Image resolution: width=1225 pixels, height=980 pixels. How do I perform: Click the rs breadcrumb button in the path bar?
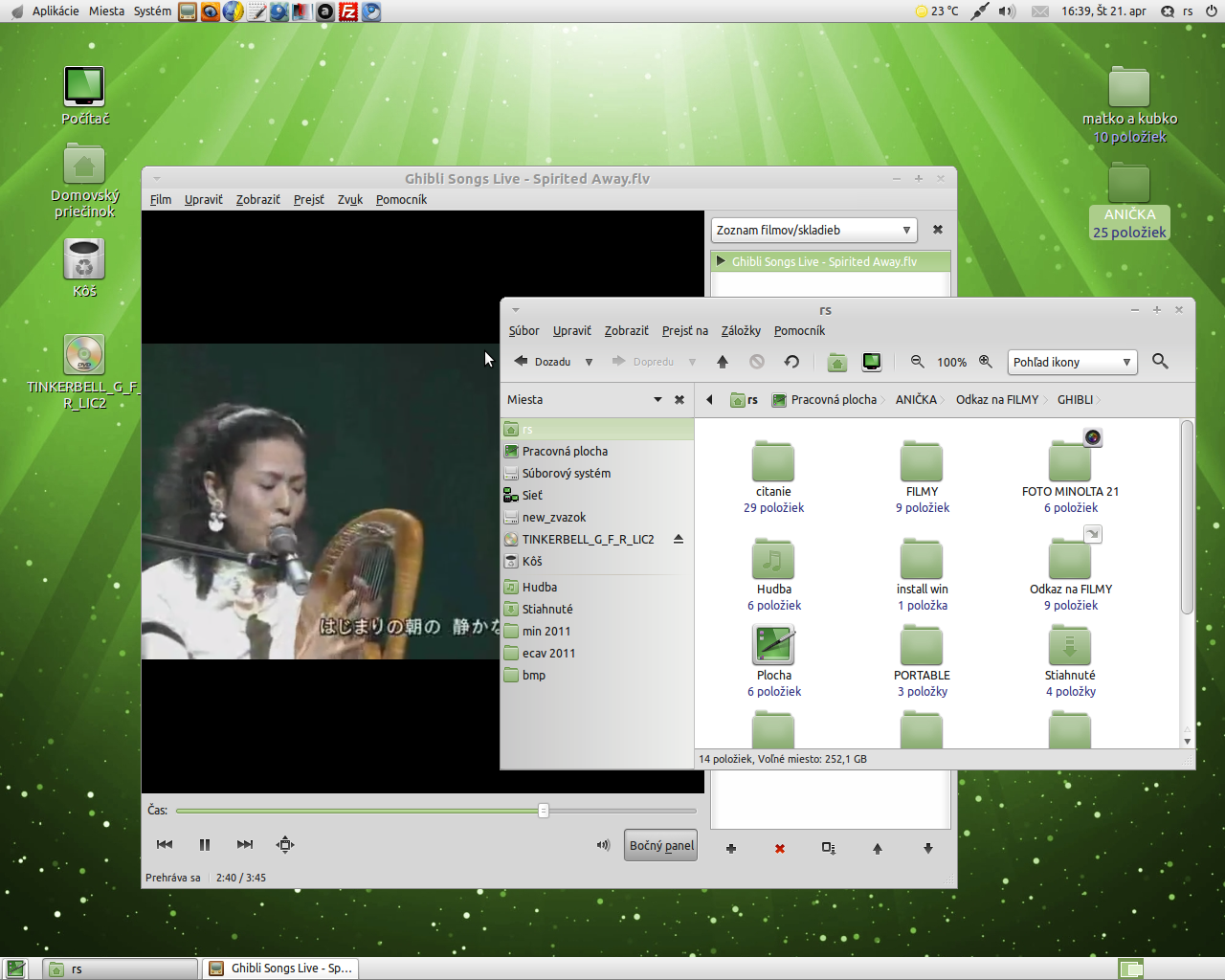pos(744,400)
